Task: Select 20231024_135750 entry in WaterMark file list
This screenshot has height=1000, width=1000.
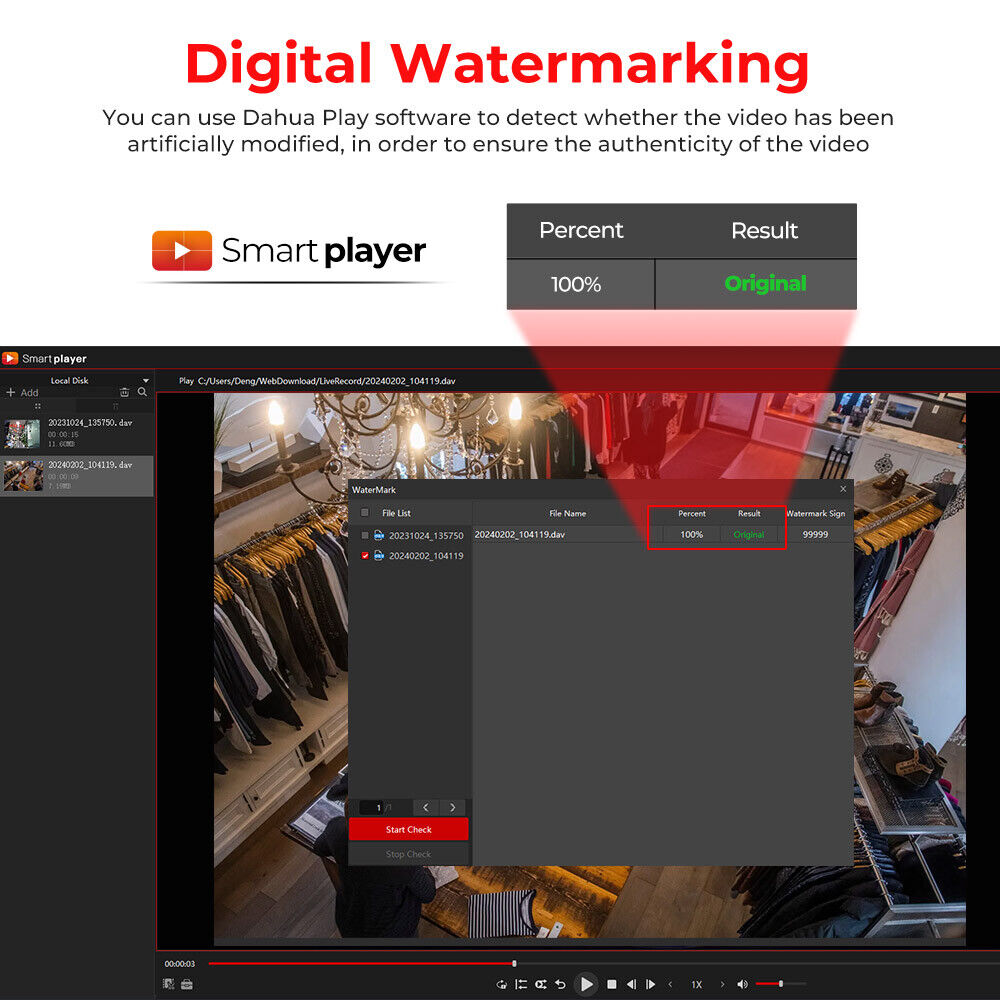Action: (x=426, y=536)
